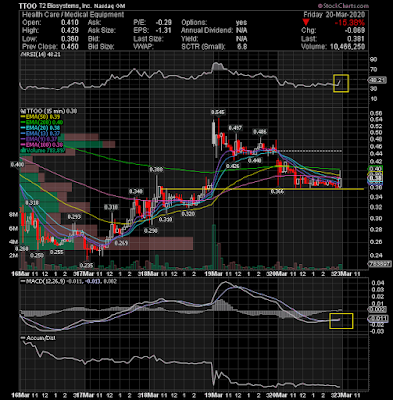Click the 0.426 price annotation

233,166
